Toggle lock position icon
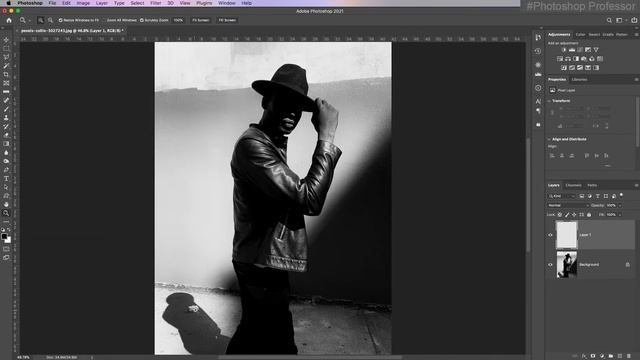Image resolution: width=640 pixels, height=360 pixels. pyautogui.click(x=574, y=215)
